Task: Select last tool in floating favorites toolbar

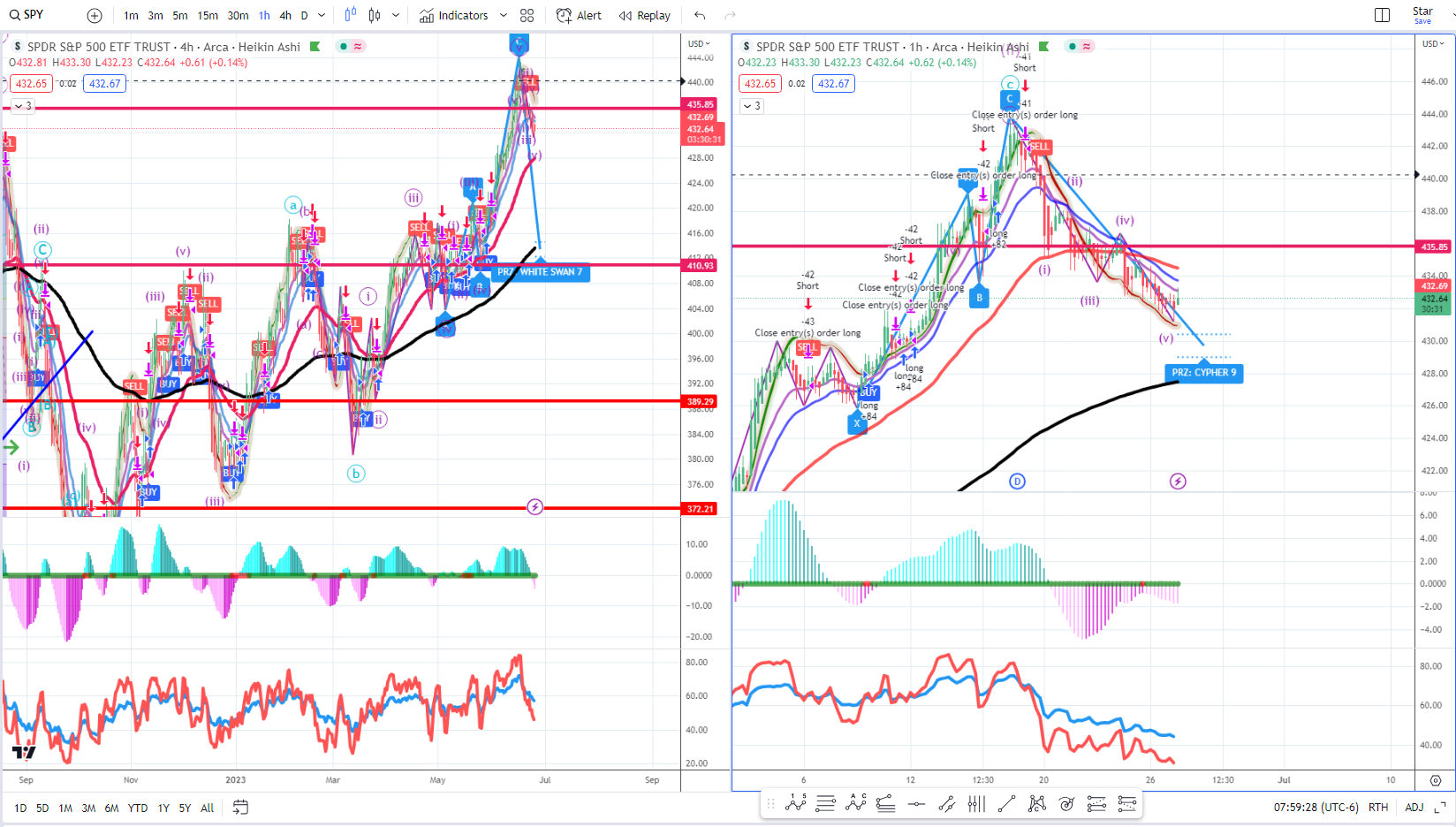Action: coord(1126,803)
